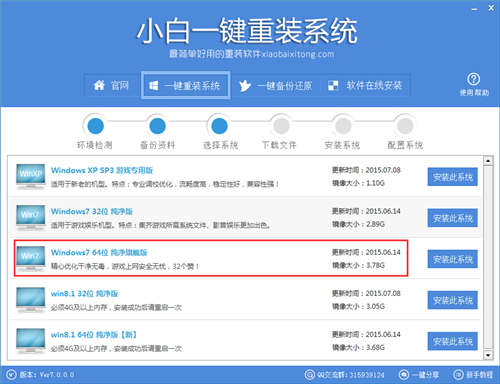Select the Windows7 32位 纯净版 title

point(92,211)
